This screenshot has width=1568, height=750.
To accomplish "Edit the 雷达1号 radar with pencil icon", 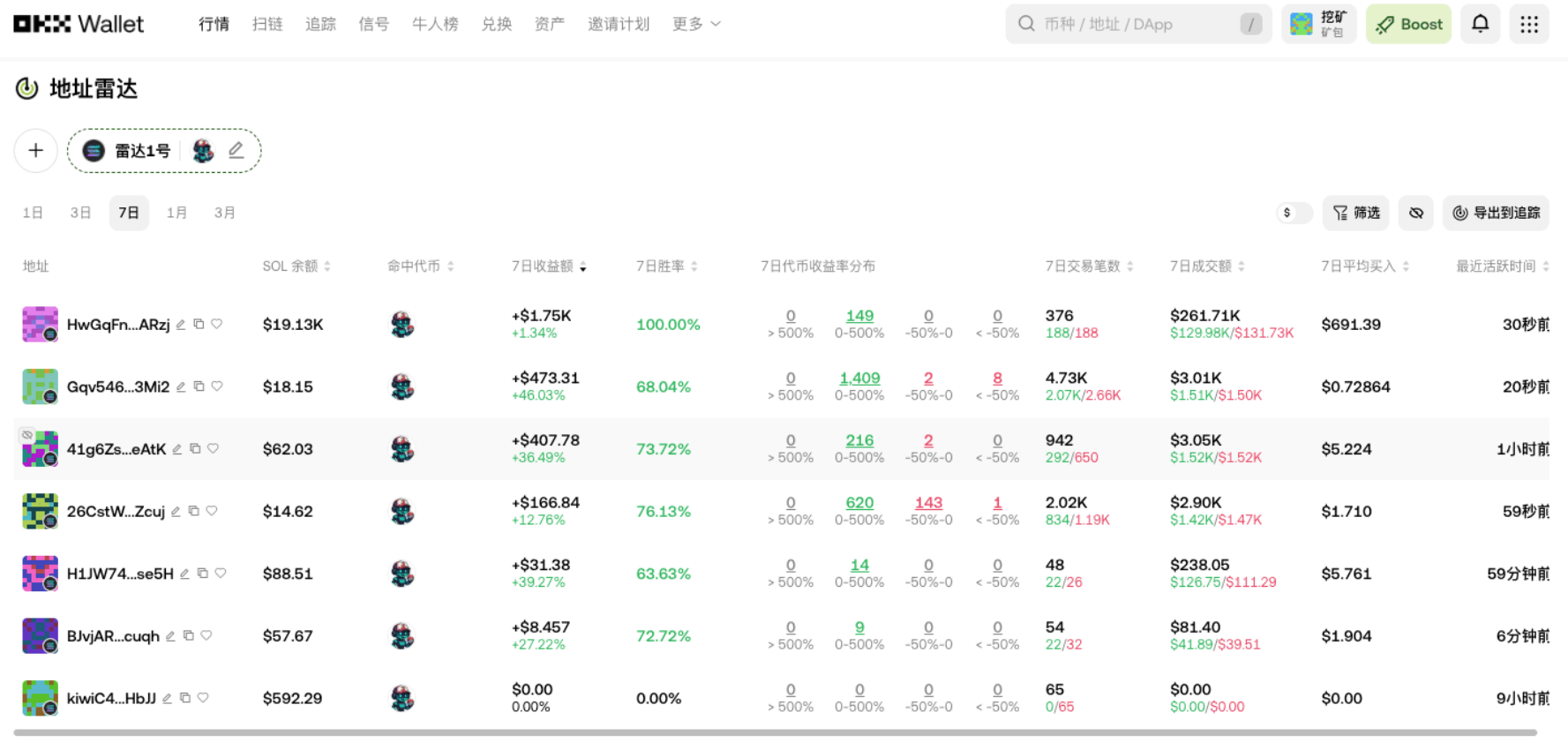I will point(236,151).
